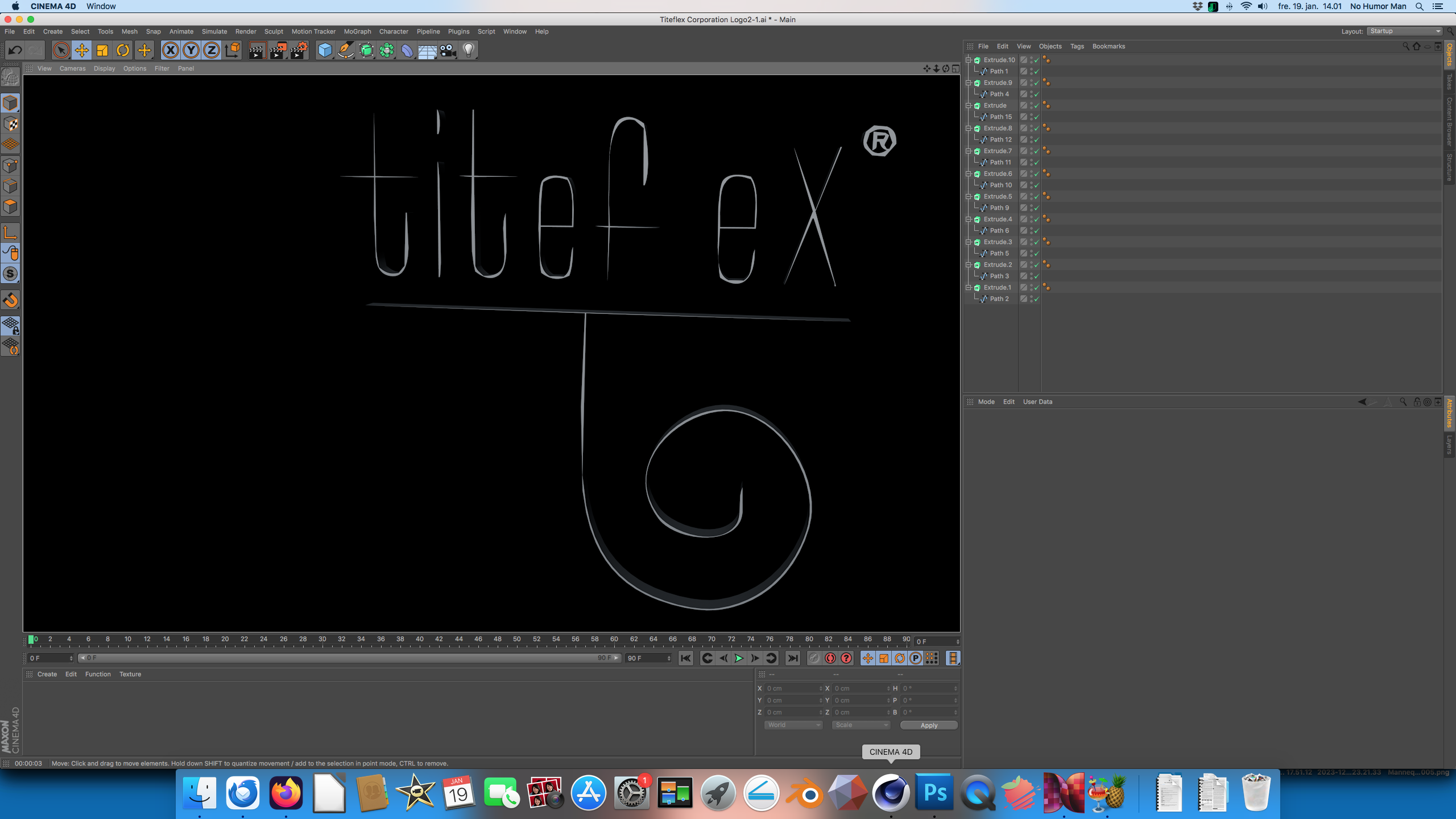Click Make Editable icon in left palette
Image resolution: width=1456 pixels, height=819 pixels.
tap(10, 76)
